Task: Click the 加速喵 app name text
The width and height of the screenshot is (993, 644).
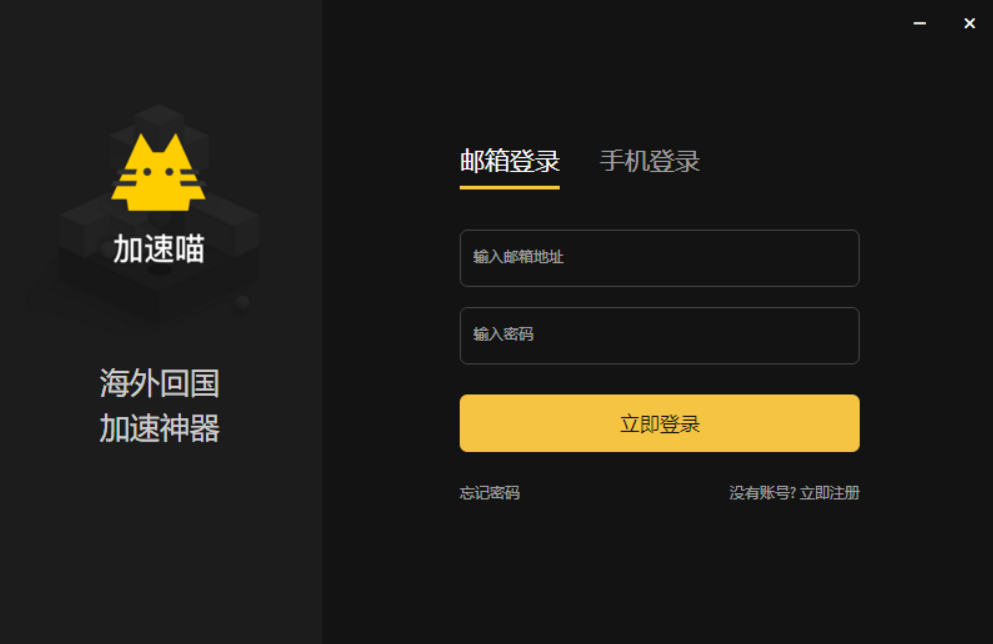Action: pyautogui.click(x=159, y=249)
